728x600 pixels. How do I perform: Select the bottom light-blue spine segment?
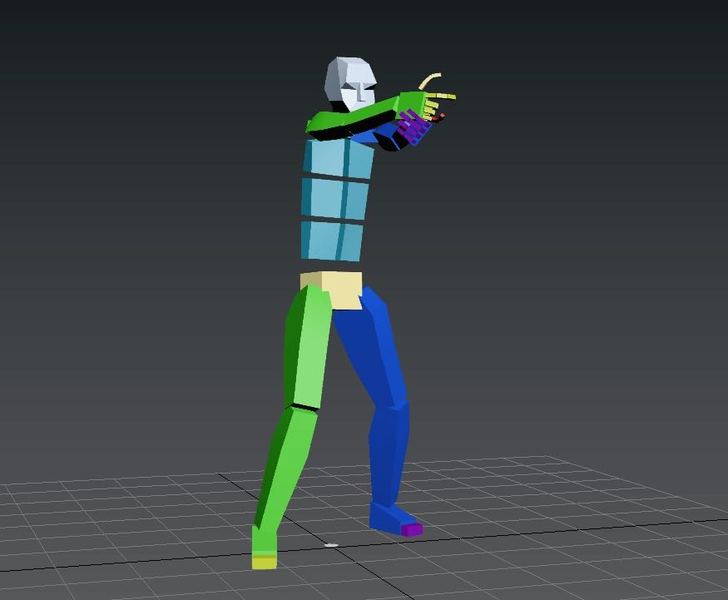[332, 241]
